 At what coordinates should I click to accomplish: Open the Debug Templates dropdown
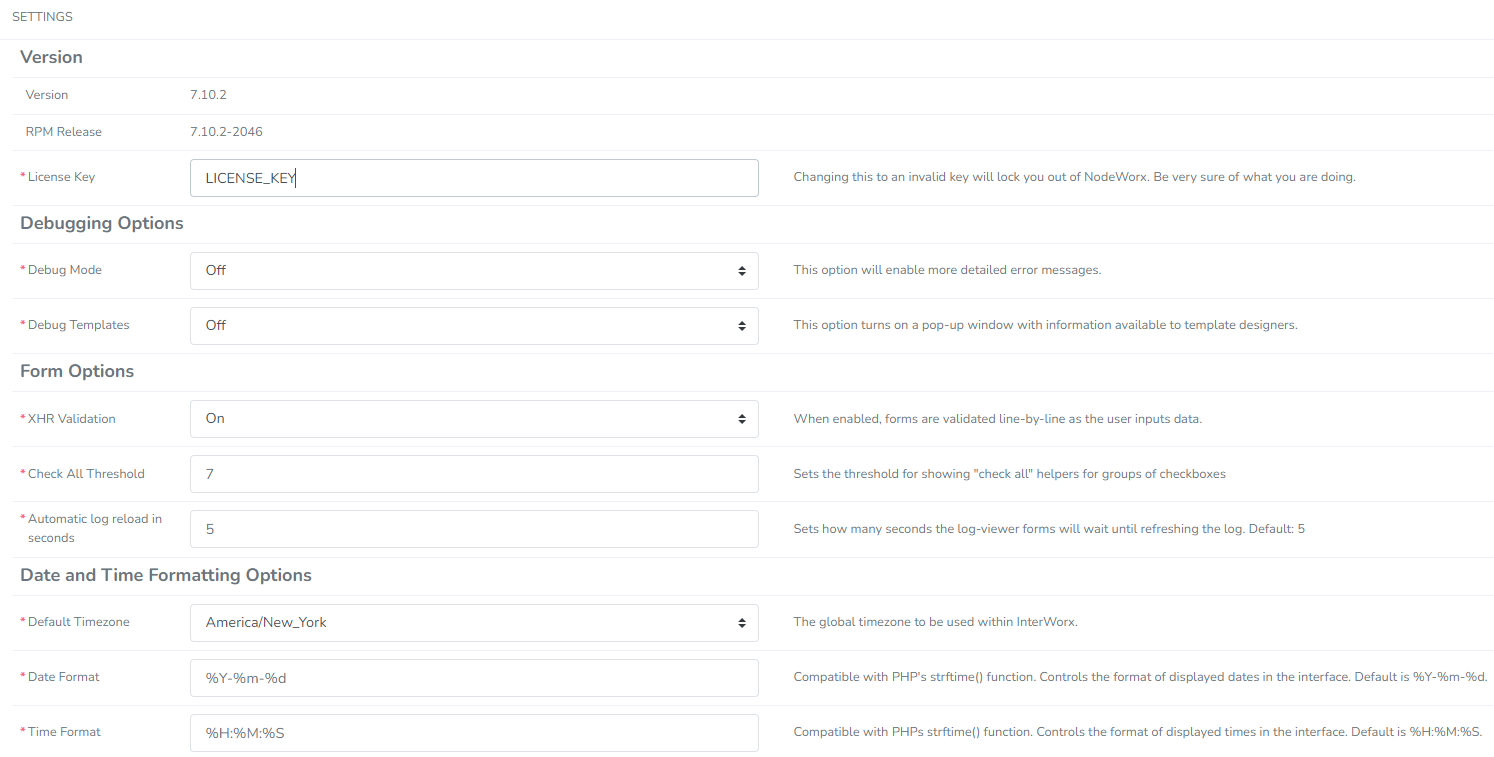(474, 325)
